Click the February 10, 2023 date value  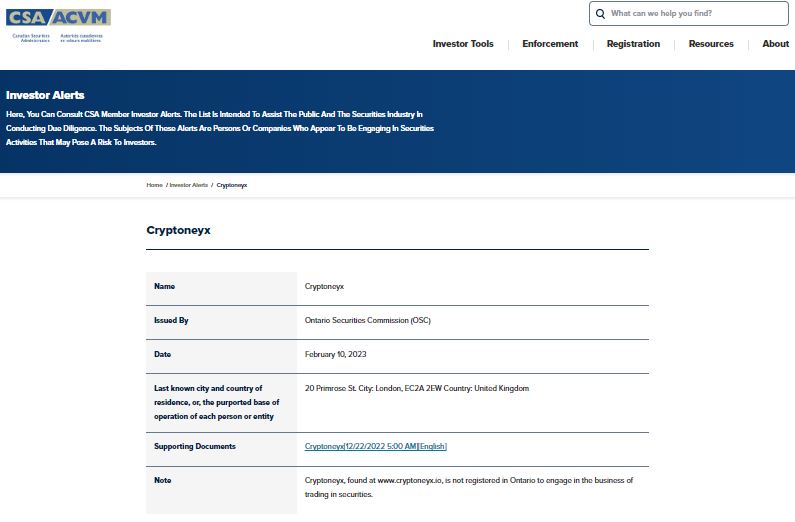(x=335, y=354)
